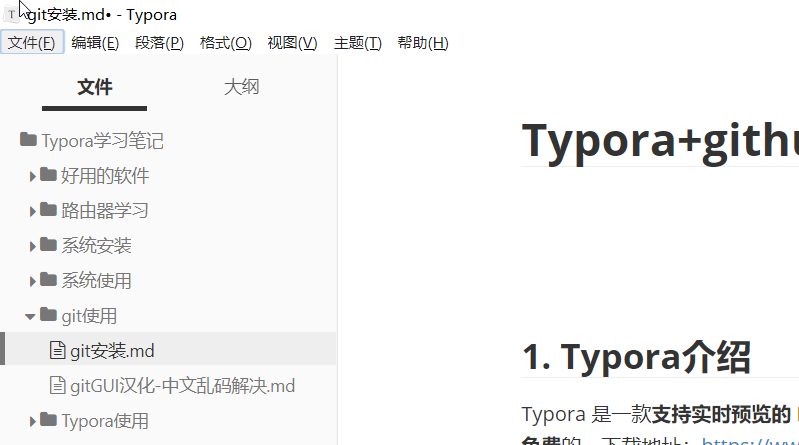This screenshot has height=445, width=799.
Task: Select the 系统使用 folder label
Action: pos(96,281)
